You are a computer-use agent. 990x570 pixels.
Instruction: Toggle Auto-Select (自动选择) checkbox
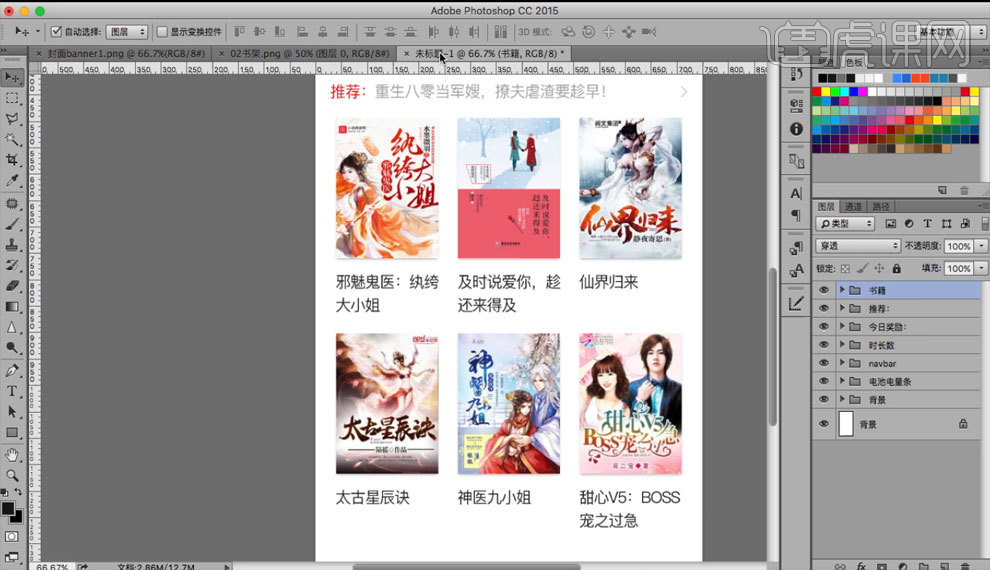[x=56, y=32]
